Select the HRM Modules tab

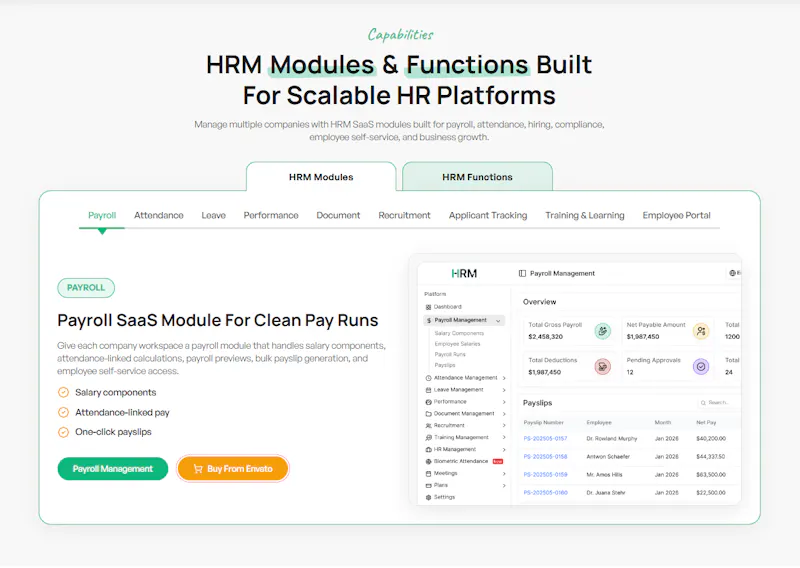click(x=321, y=177)
